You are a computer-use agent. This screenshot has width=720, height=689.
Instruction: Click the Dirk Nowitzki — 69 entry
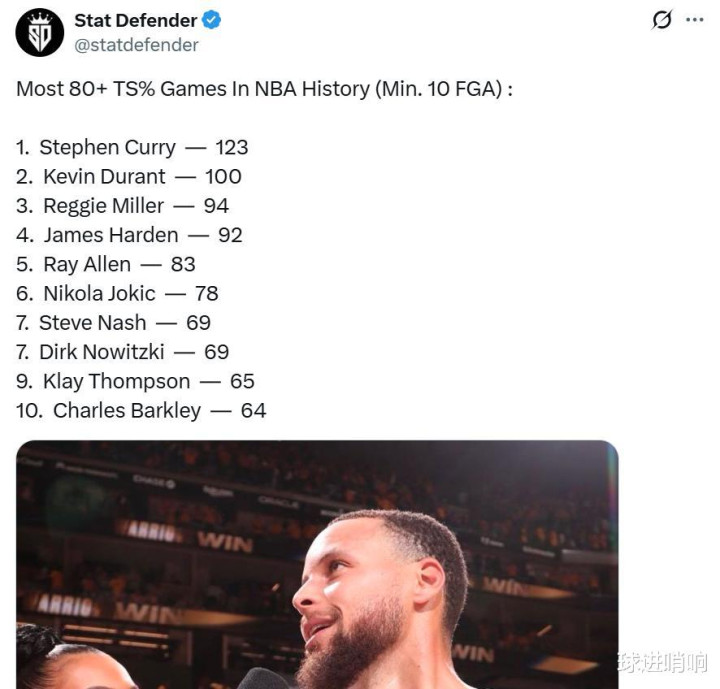[x=122, y=352]
